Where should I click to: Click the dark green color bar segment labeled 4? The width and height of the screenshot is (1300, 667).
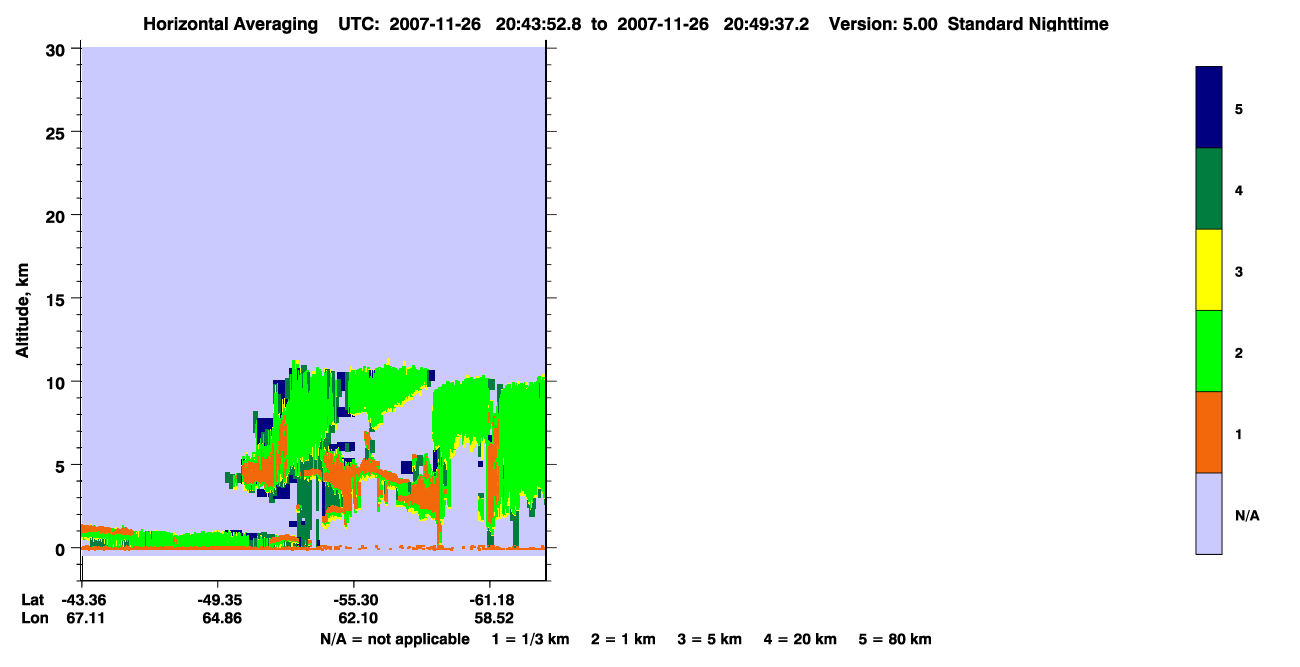pyautogui.click(x=1209, y=189)
